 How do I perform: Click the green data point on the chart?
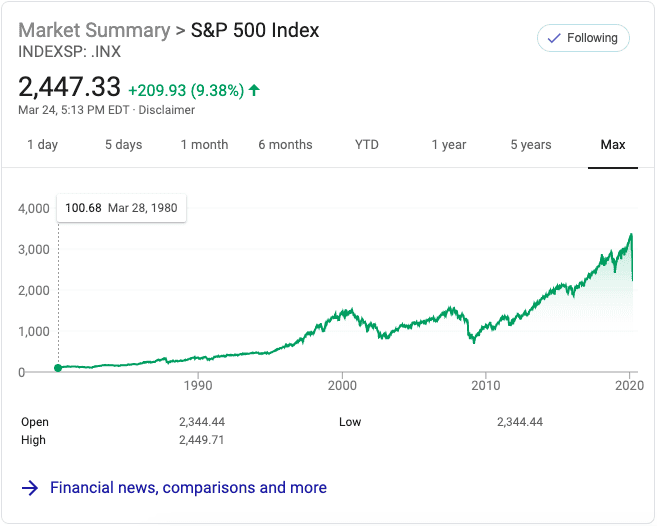(58, 368)
